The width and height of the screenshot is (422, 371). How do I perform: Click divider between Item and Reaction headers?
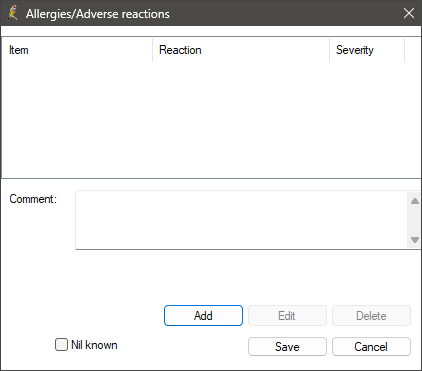click(153, 50)
